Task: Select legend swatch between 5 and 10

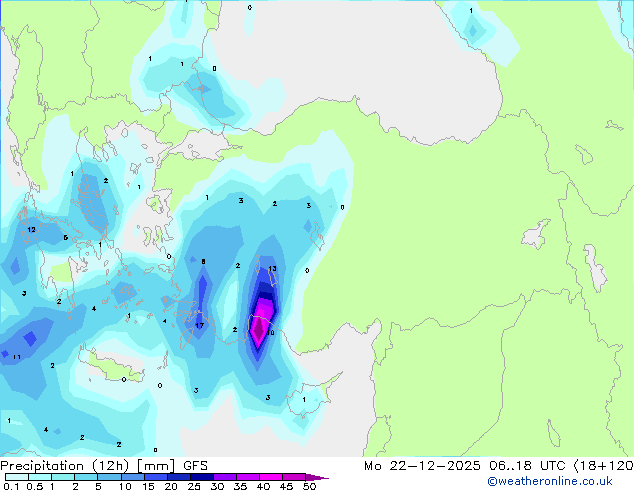Action: click(x=109, y=477)
